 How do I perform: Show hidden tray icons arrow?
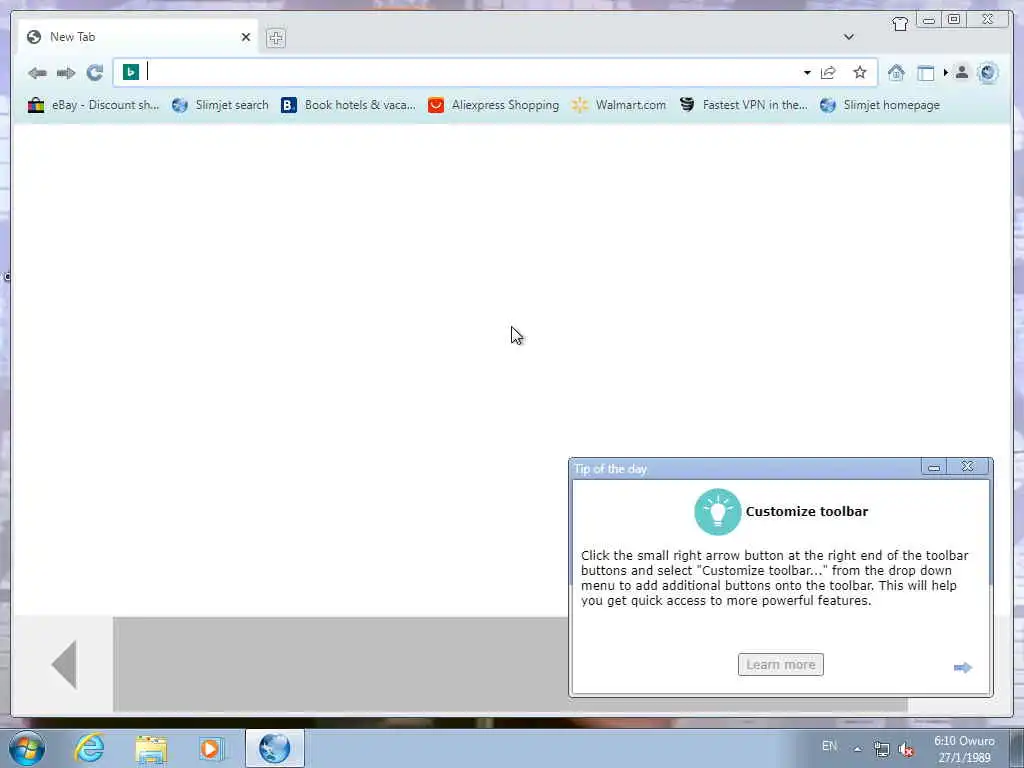[x=857, y=749]
